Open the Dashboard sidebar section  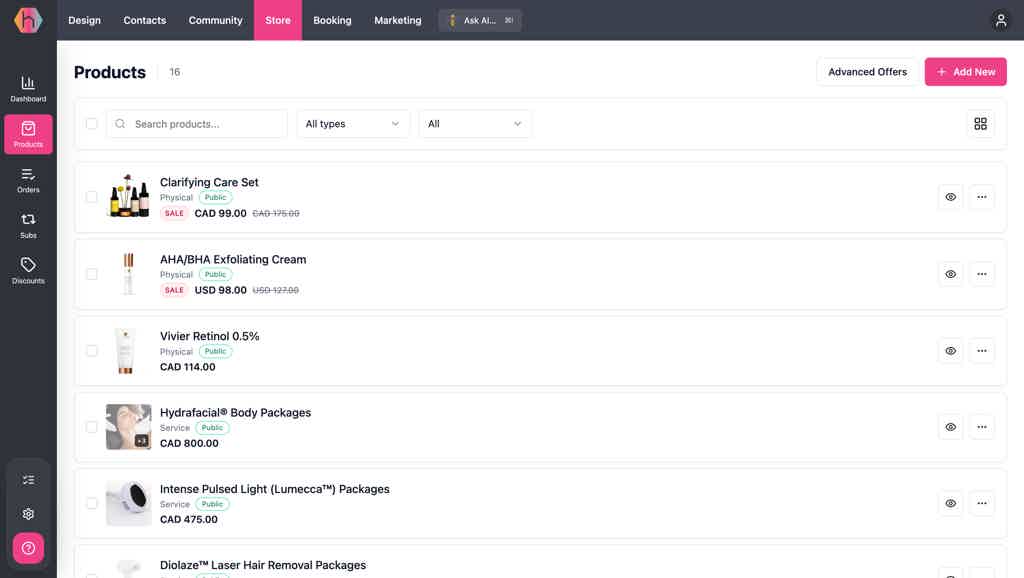28,89
